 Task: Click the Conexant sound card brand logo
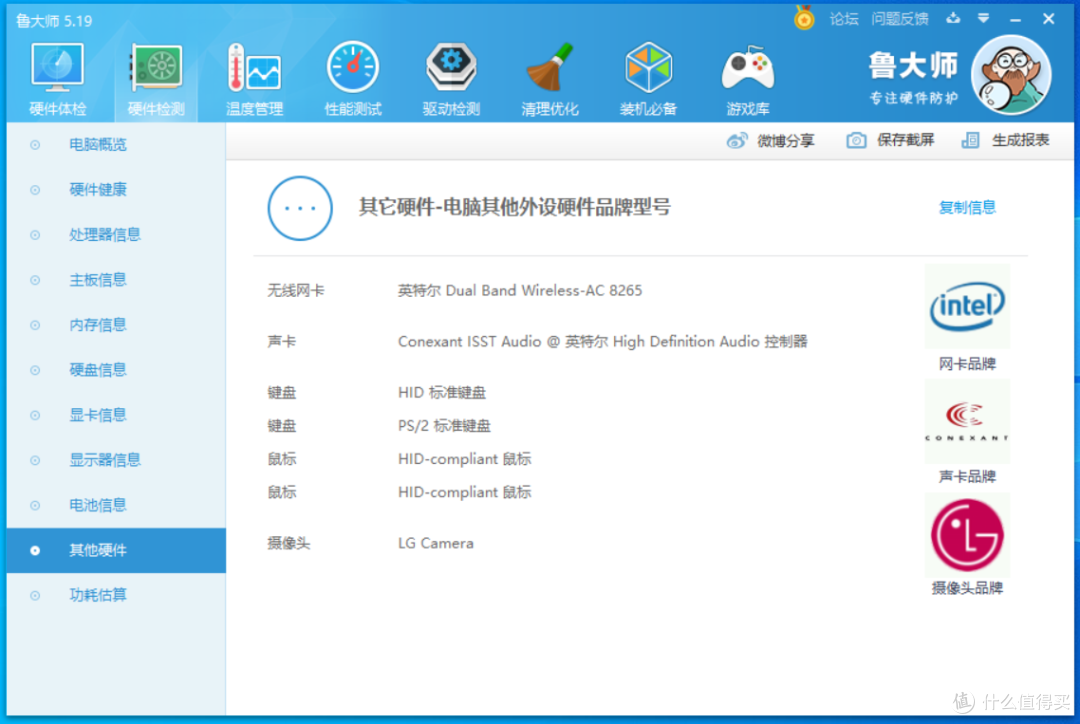coord(967,422)
